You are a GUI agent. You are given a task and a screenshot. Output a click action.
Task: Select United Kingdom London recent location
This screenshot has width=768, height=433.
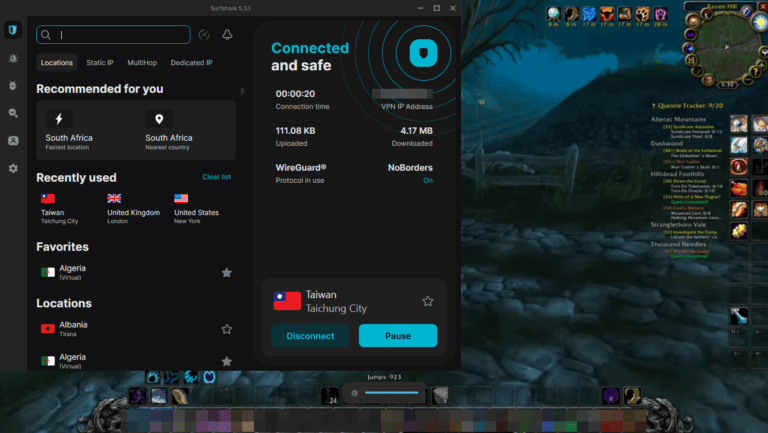click(x=133, y=209)
